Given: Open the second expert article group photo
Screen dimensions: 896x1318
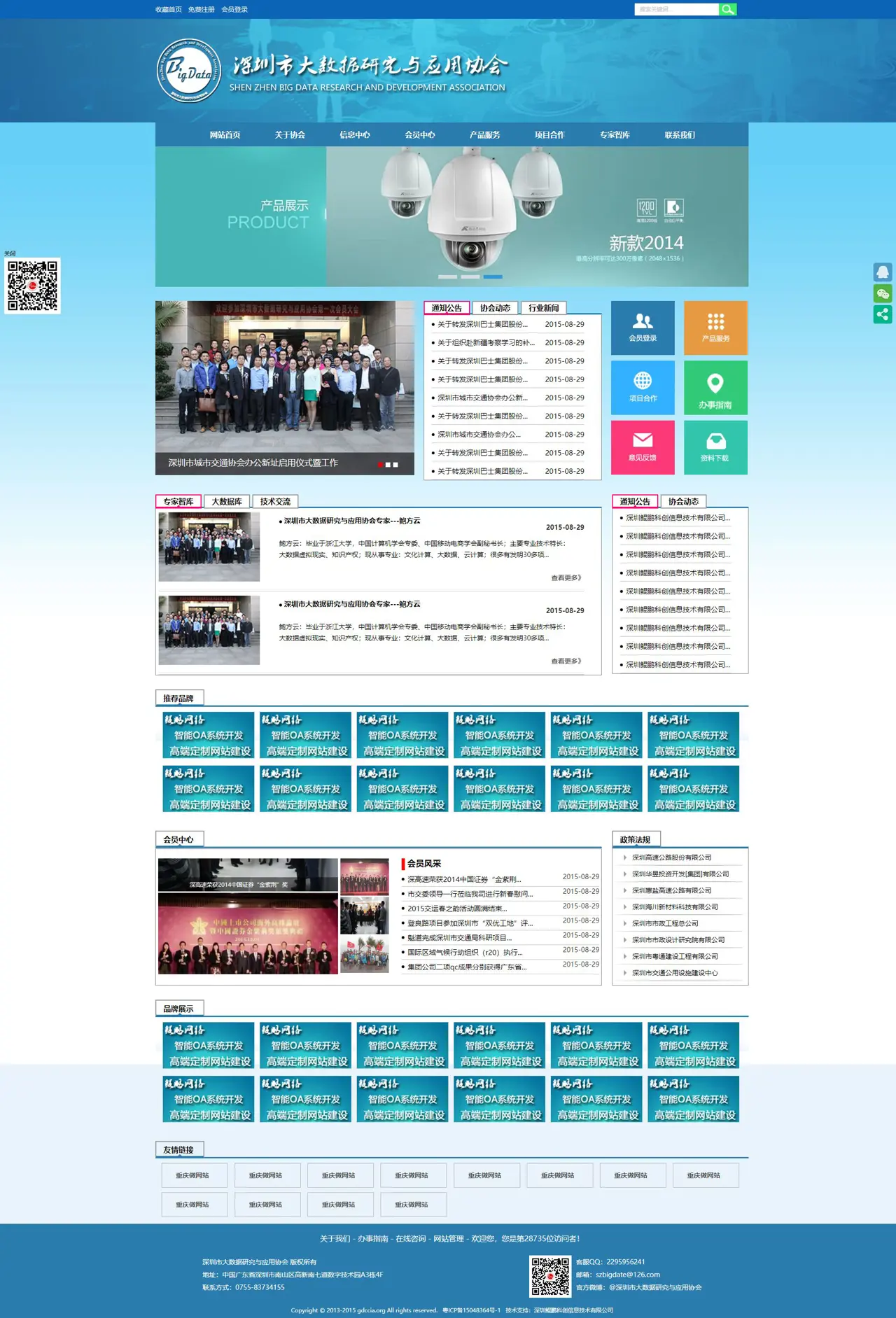Looking at the screenshot, I should (x=209, y=630).
